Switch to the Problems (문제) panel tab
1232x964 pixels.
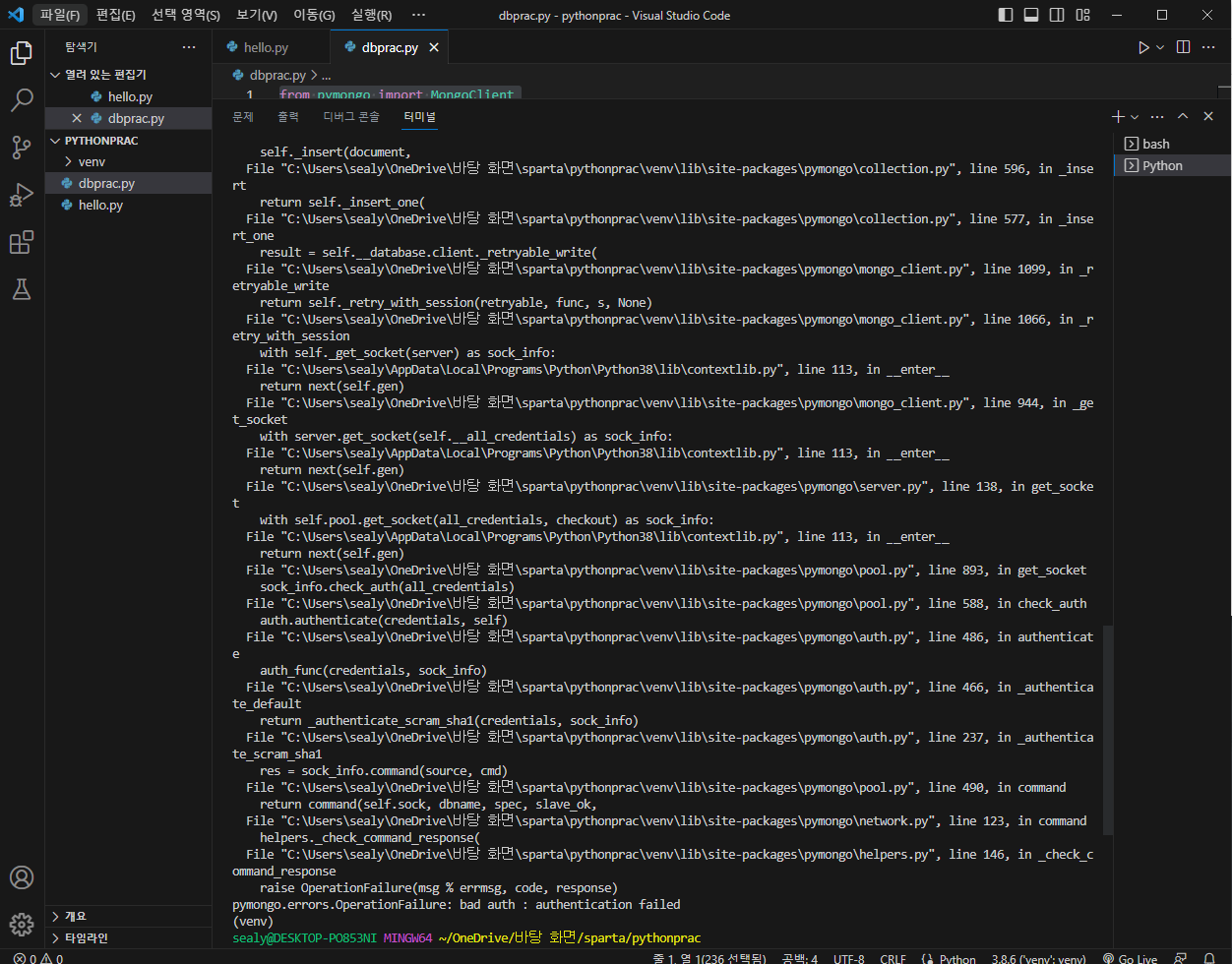[x=243, y=116]
